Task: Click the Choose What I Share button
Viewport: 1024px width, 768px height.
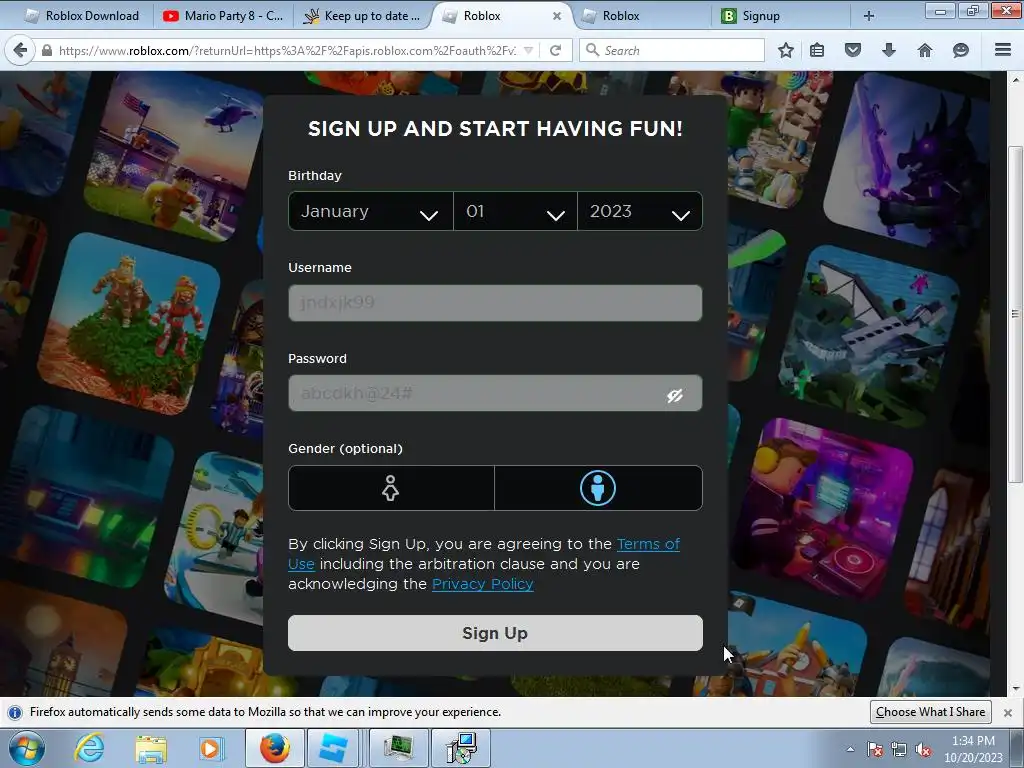Action: pyautogui.click(x=930, y=712)
